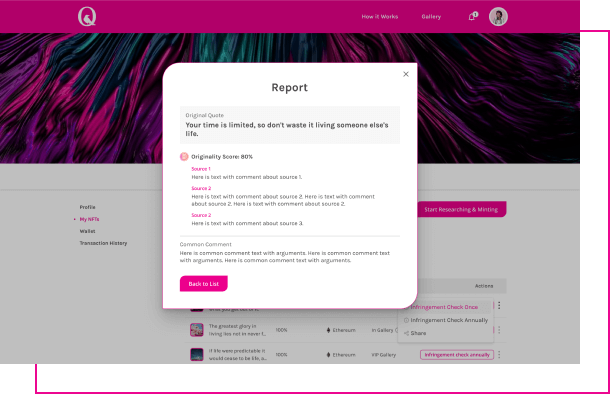
Task: Click the If life were predictable quote text
Action: [x=238, y=354]
